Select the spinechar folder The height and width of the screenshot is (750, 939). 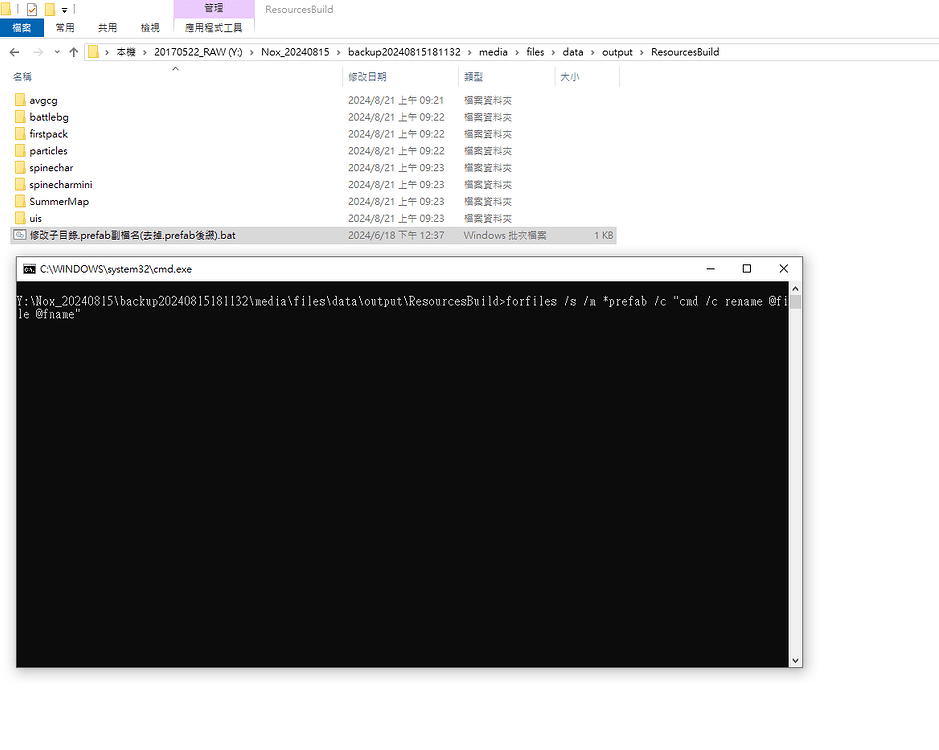pyautogui.click(x=51, y=168)
